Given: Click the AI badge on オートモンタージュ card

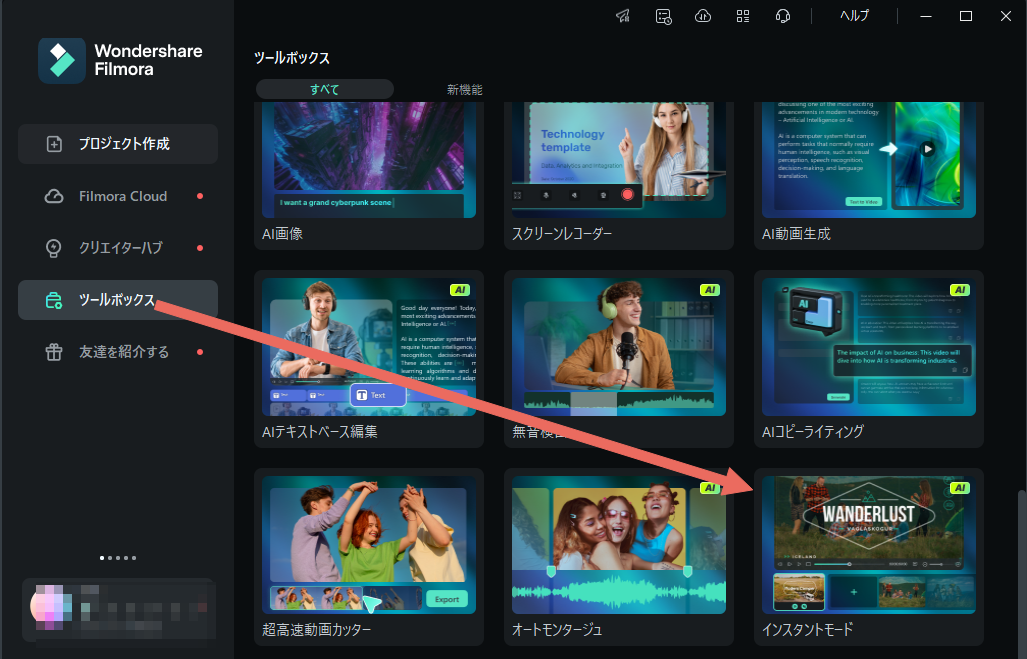Looking at the screenshot, I should 710,487.
